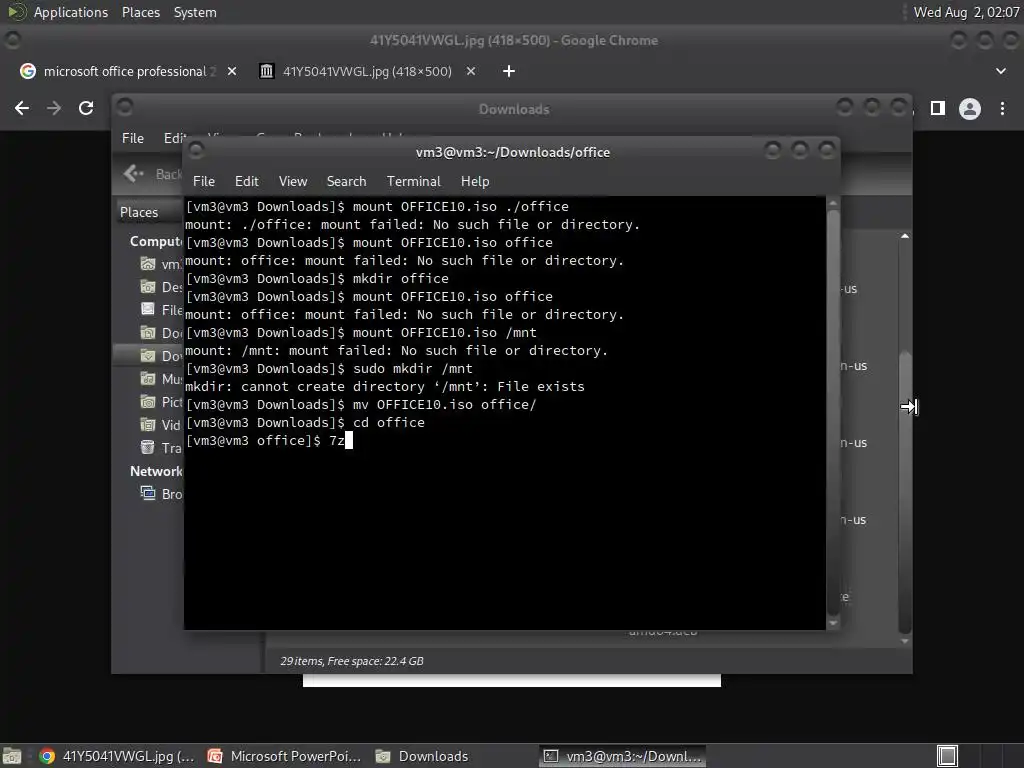Expand Chrome tab search dropdown
Image resolution: width=1024 pixels, height=768 pixels.
[x=1000, y=71]
